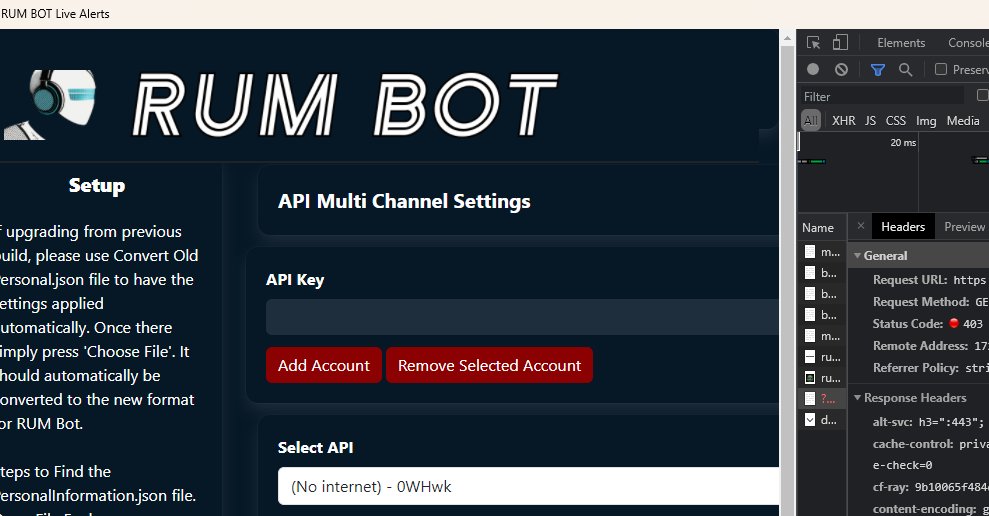Click the 'Request URL' entry
Image resolution: width=989 pixels, height=516 pixels.
click(x=930, y=280)
